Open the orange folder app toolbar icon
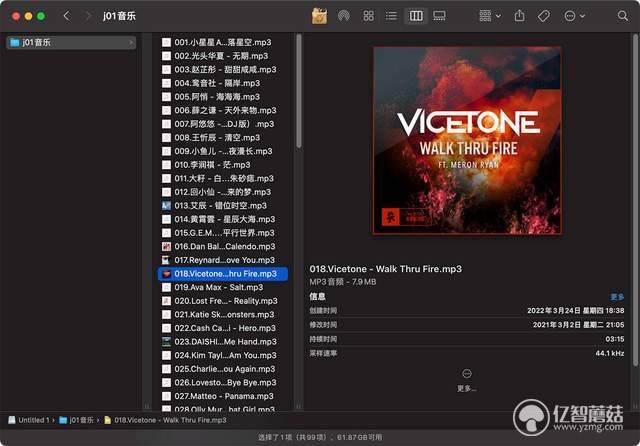 tap(319, 16)
